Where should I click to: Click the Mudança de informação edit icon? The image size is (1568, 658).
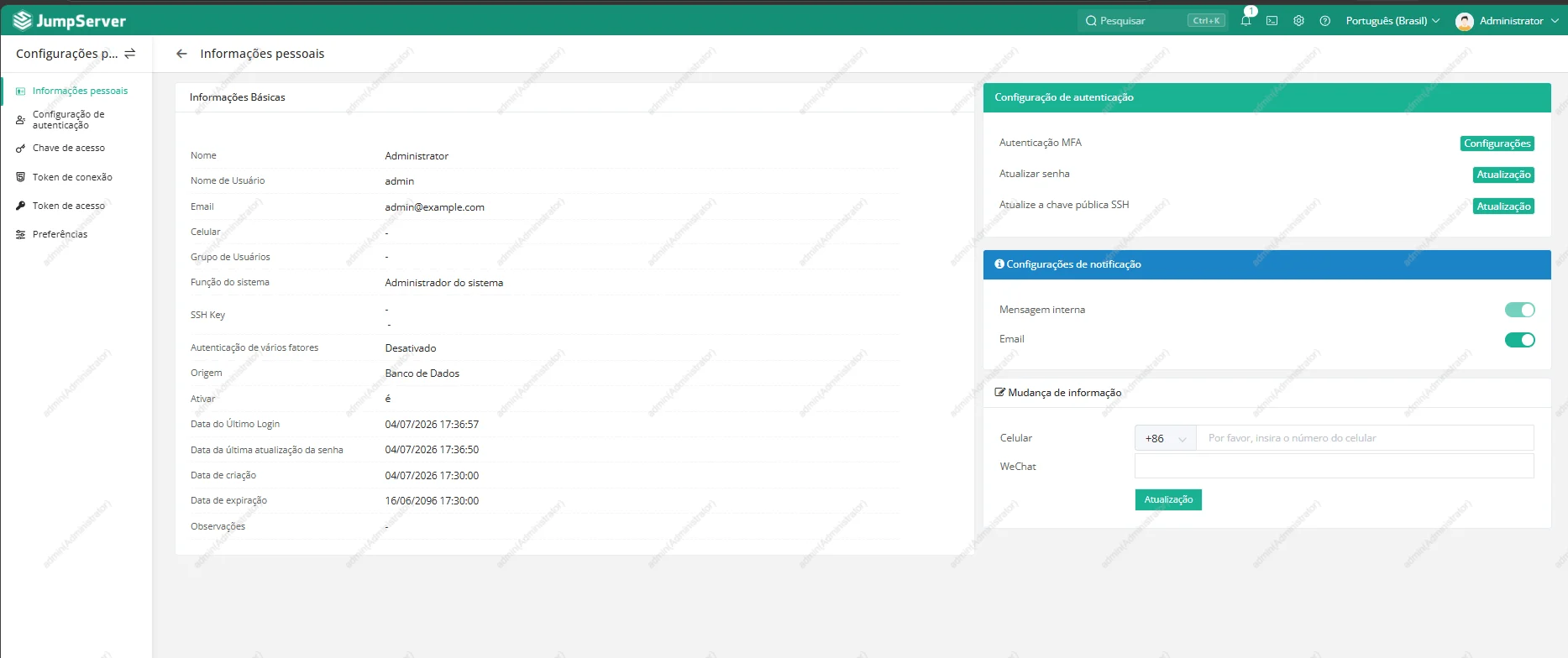pos(1000,392)
